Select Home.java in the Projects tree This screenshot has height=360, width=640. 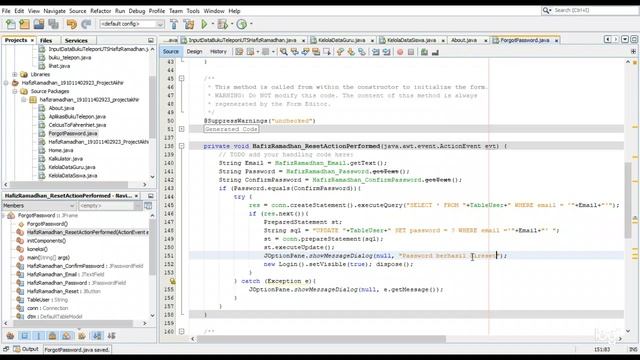61,150
